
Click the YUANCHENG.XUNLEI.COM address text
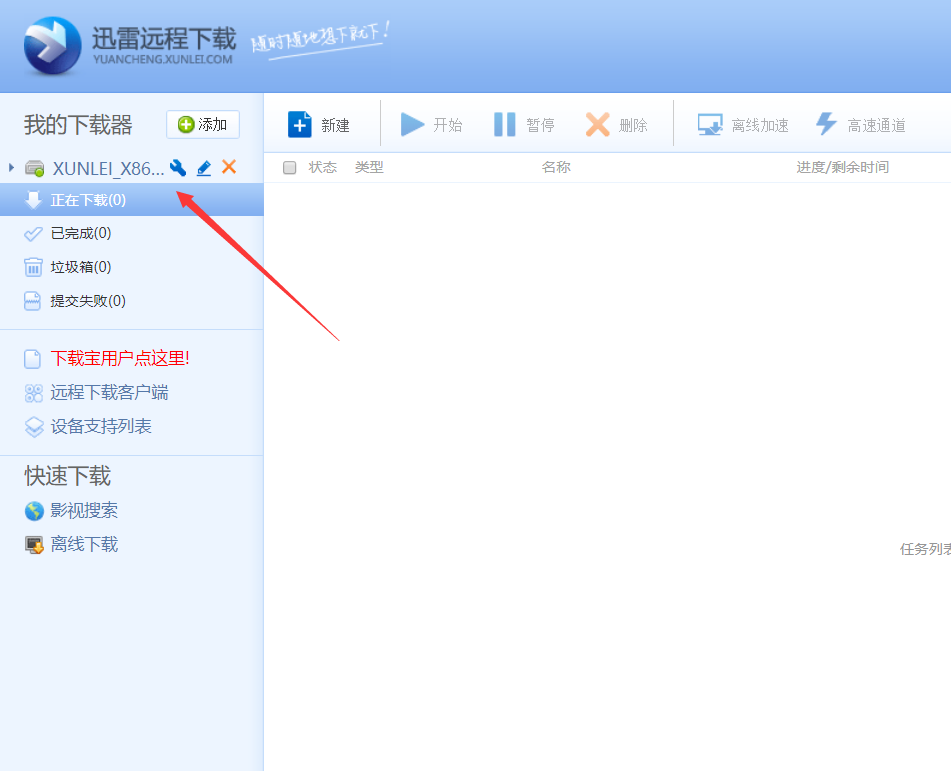tap(163, 59)
